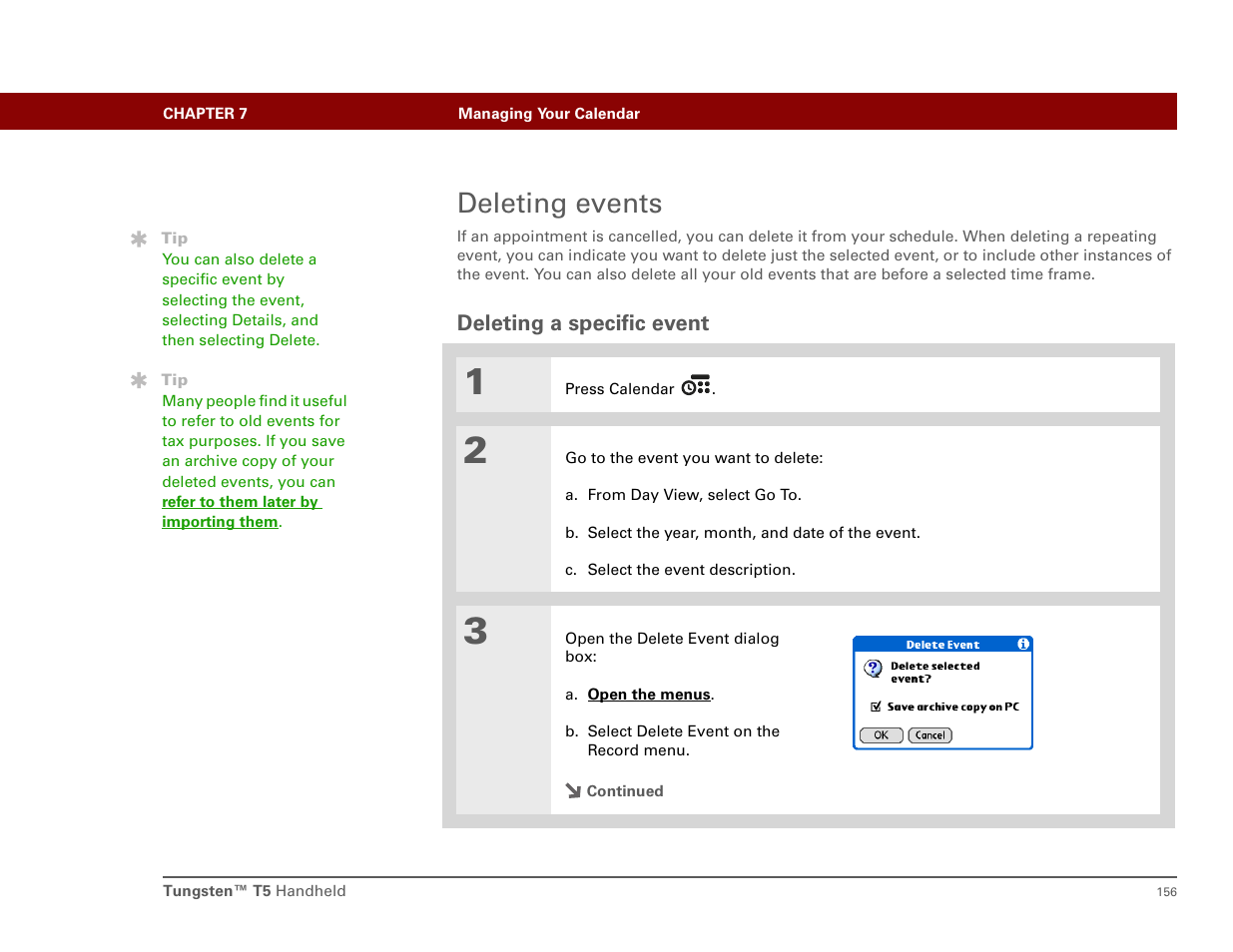
Task: Click the question mark icon beside Delete selected event
Action: tap(874, 669)
